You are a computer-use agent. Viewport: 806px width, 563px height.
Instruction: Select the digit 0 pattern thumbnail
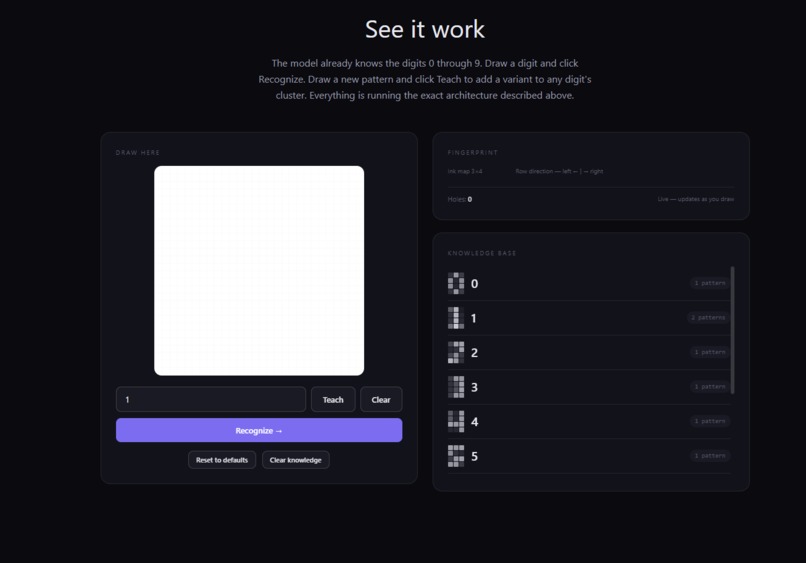point(456,283)
